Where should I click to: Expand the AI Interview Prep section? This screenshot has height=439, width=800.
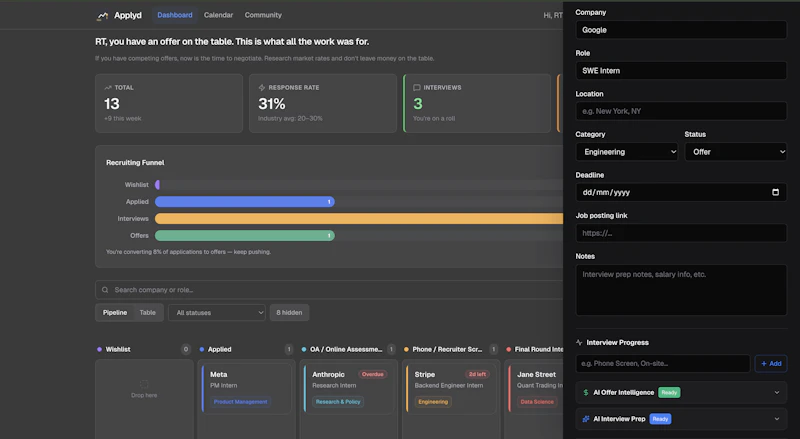[681, 419]
